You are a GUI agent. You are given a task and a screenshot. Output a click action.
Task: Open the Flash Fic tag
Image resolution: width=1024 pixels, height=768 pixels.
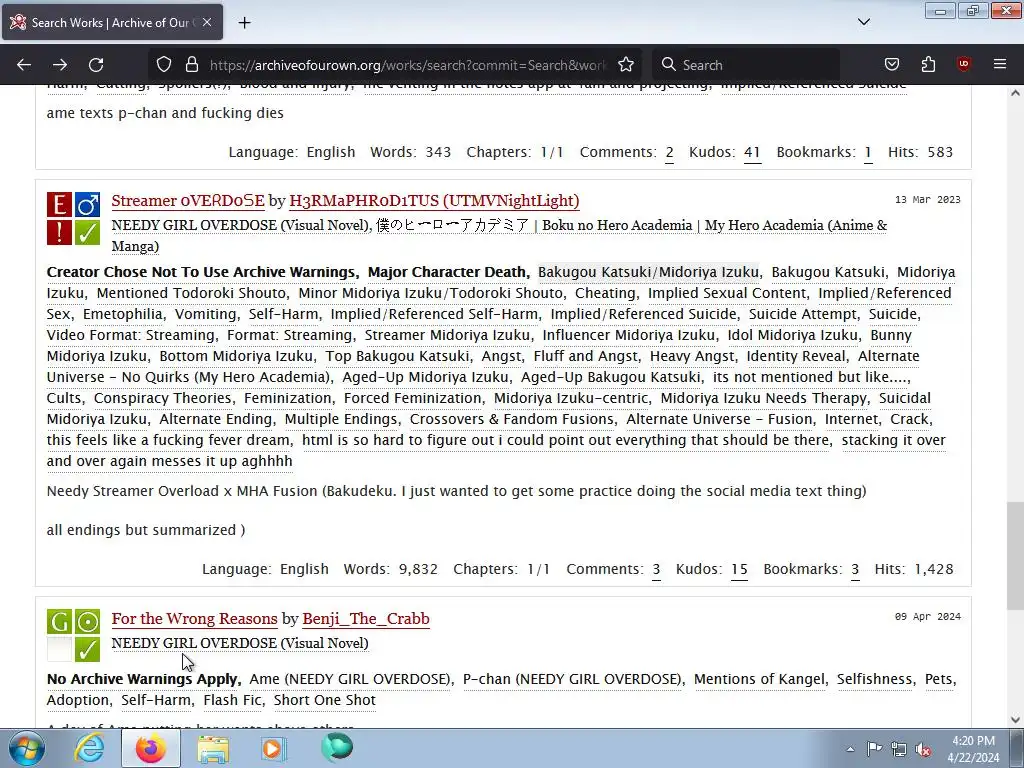(x=232, y=700)
